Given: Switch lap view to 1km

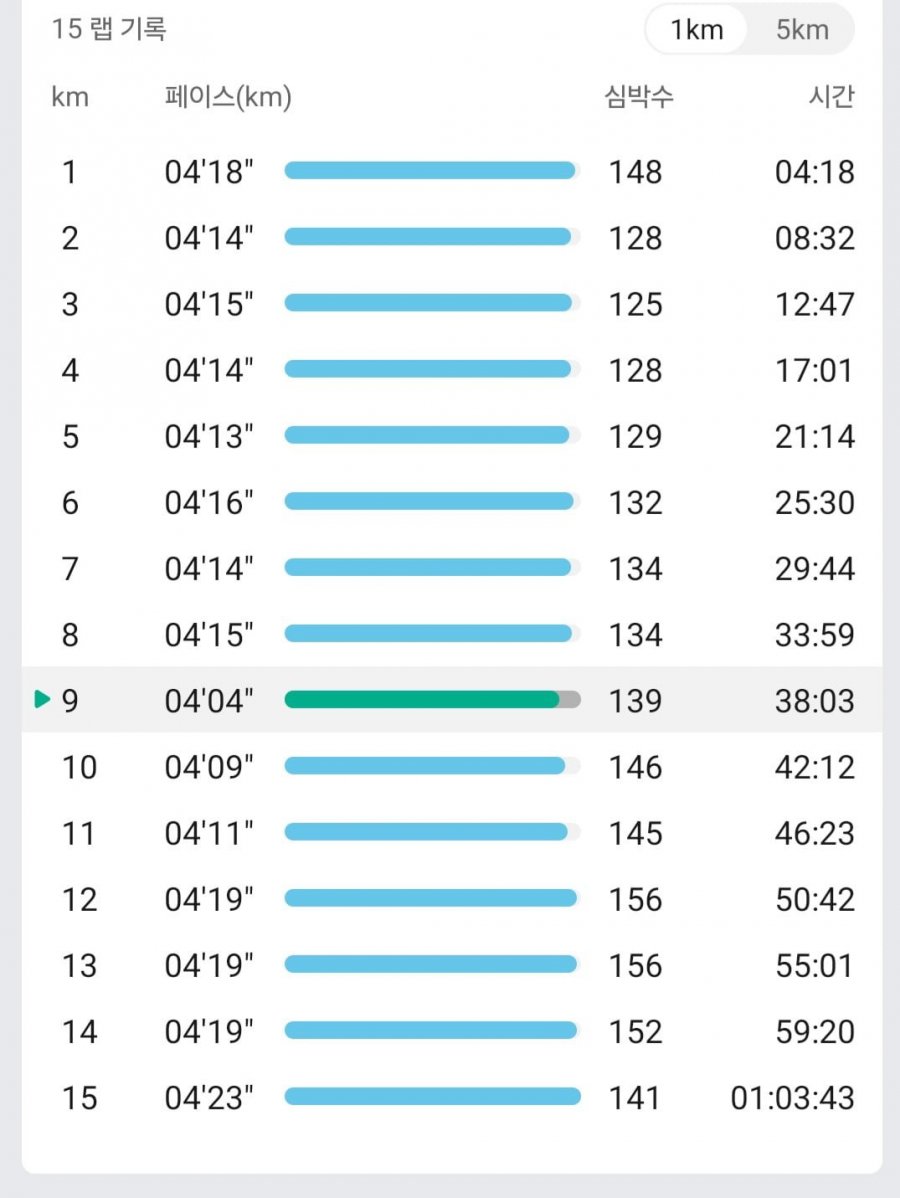Looking at the screenshot, I should 696,30.
